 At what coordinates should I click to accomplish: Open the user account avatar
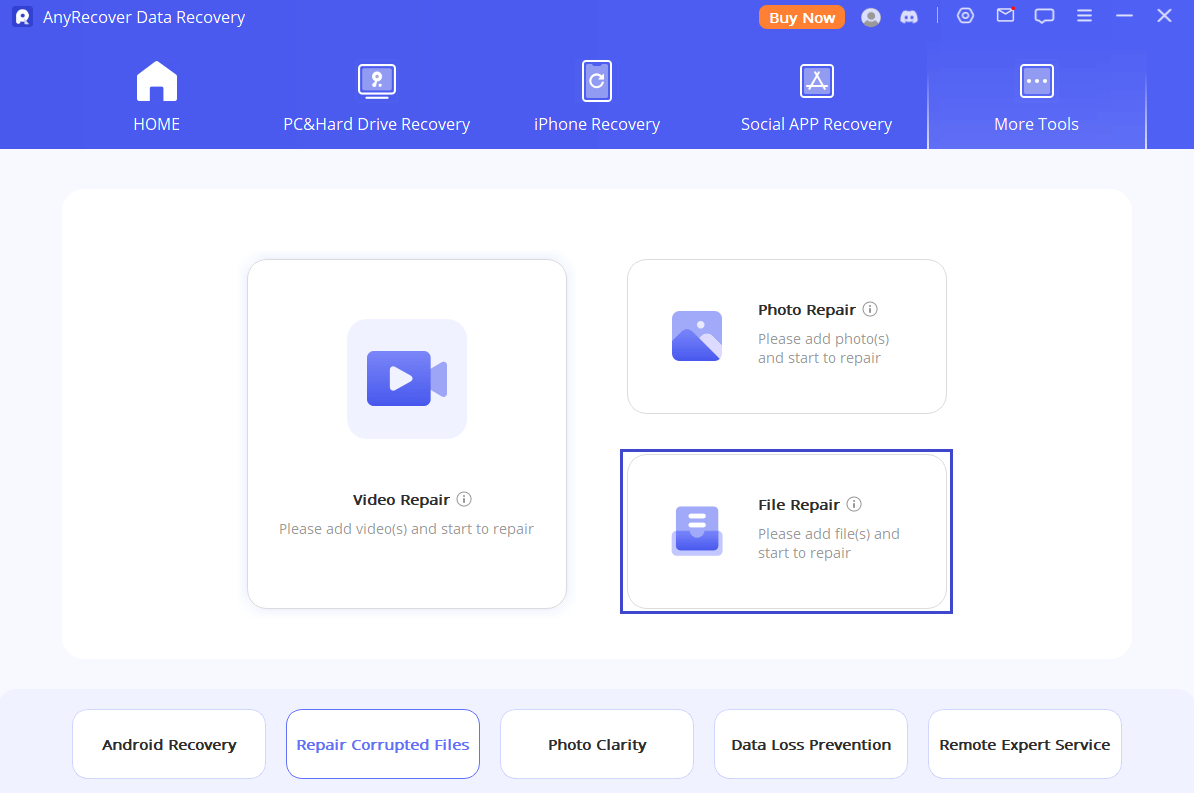[870, 16]
